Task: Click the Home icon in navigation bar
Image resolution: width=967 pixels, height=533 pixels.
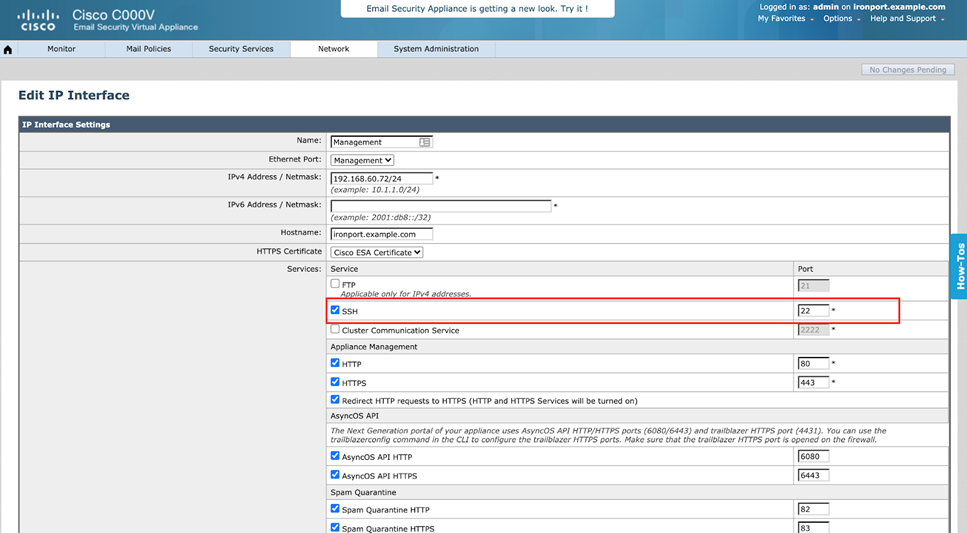Action: [8, 49]
